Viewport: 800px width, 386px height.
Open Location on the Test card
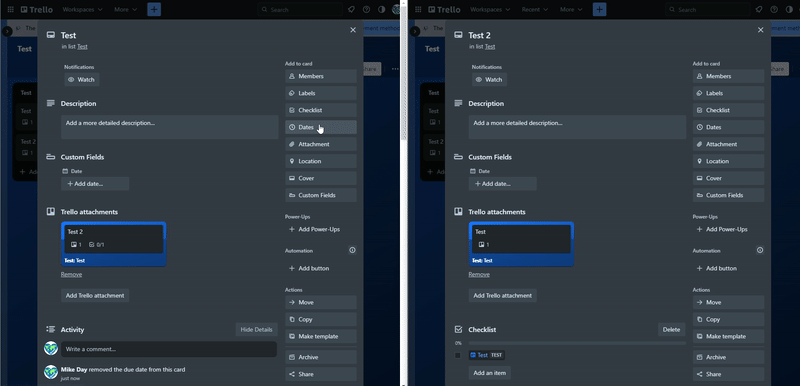[x=321, y=161]
